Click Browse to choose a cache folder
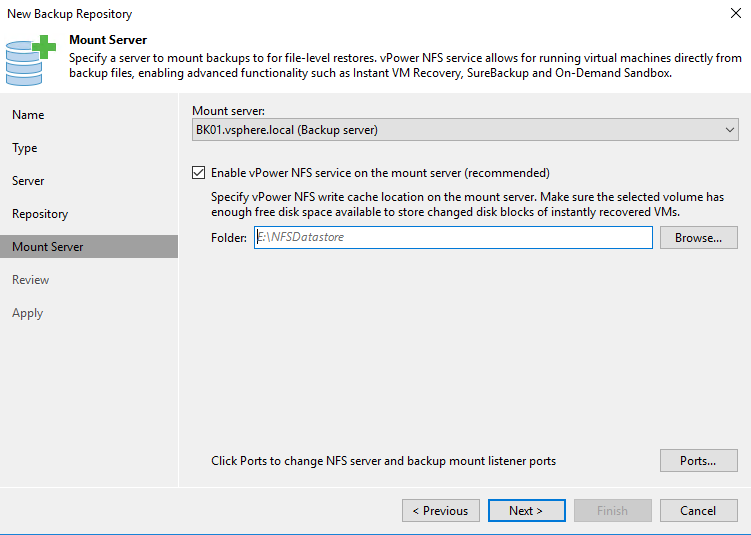The image size is (751, 535). click(698, 238)
